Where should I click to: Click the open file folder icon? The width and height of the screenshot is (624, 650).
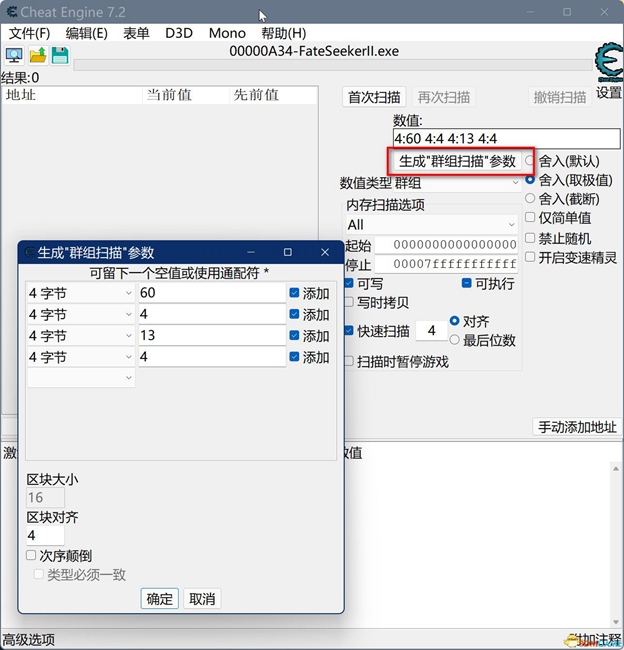pyautogui.click(x=38, y=54)
